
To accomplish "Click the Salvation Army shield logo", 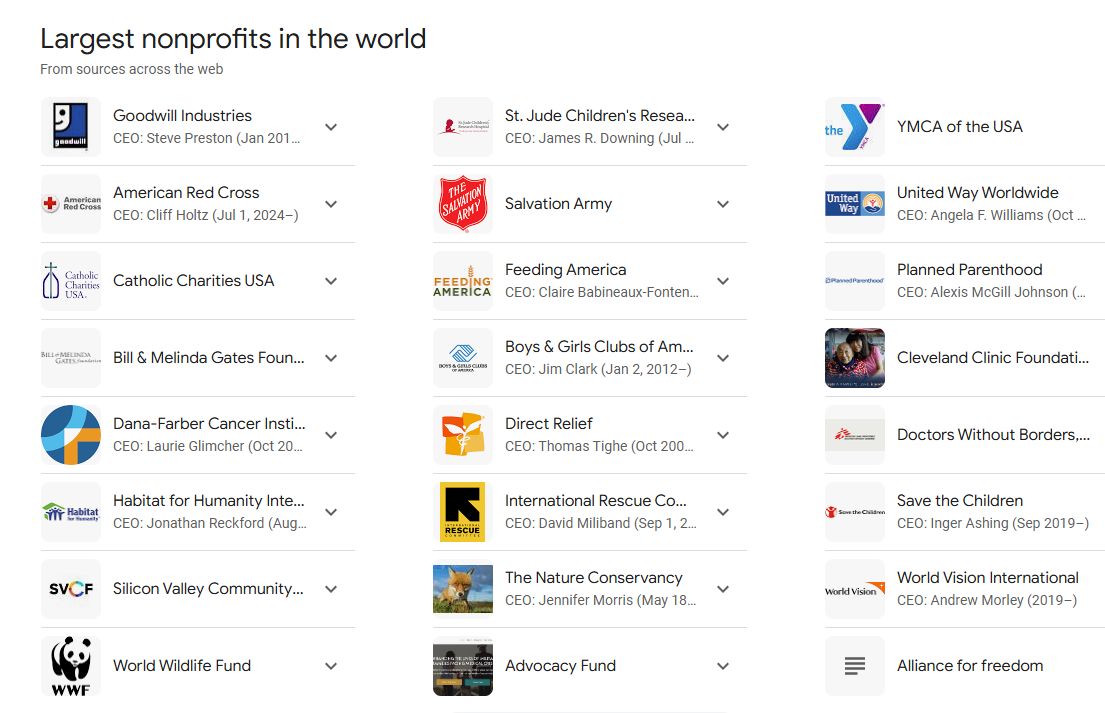I will coord(463,204).
